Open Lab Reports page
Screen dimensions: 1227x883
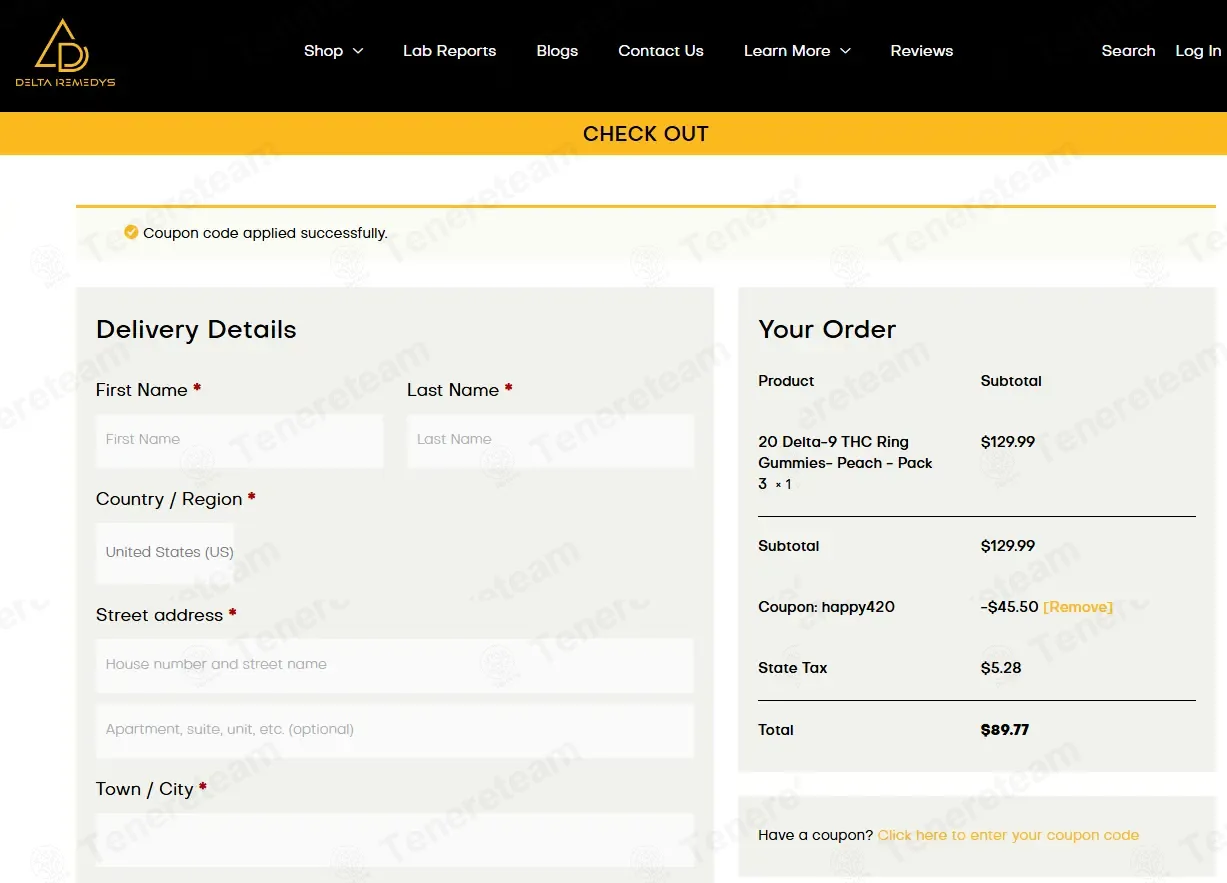click(449, 51)
